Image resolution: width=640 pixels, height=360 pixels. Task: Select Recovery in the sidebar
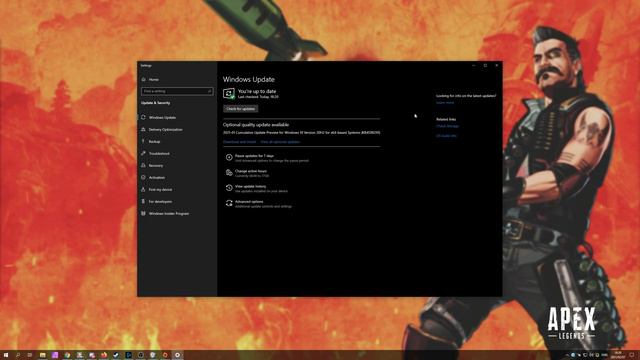point(156,166)
